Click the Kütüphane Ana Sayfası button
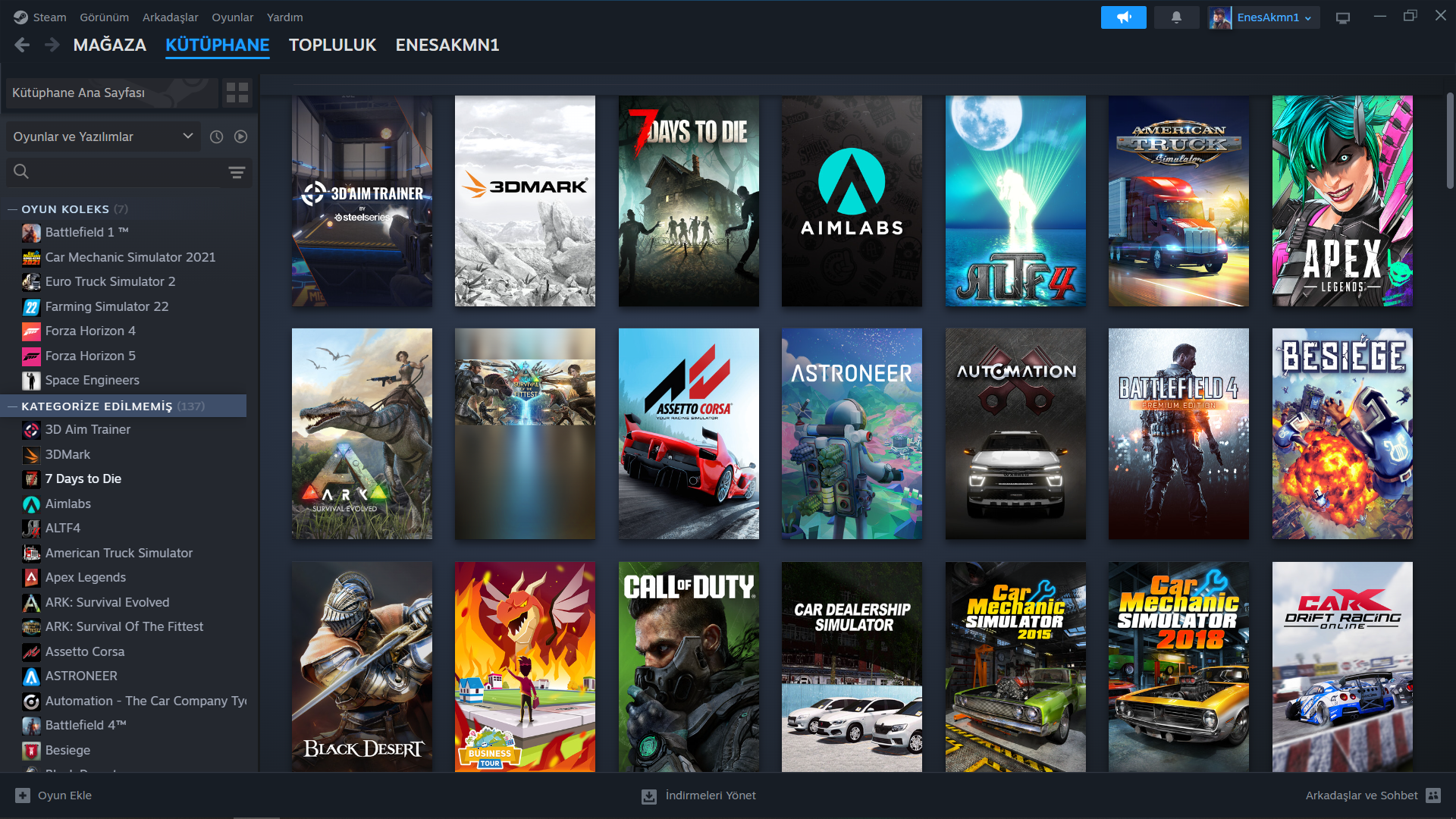The image size is (1456, 819). (x=111, y=93)
